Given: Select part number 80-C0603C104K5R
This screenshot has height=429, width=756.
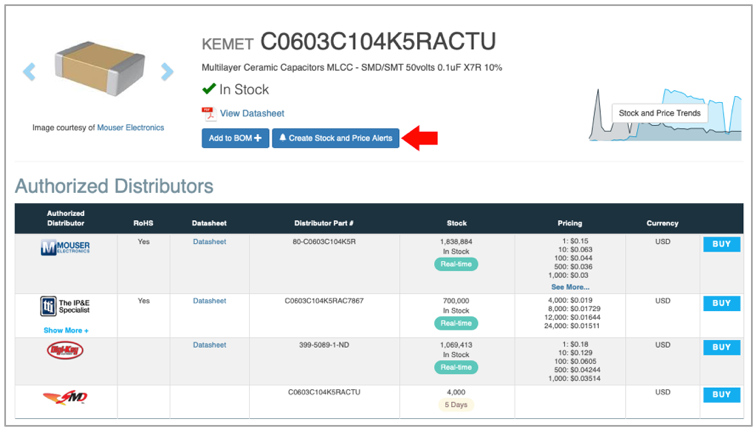Looking at the screenshot, I should point(324,242).
